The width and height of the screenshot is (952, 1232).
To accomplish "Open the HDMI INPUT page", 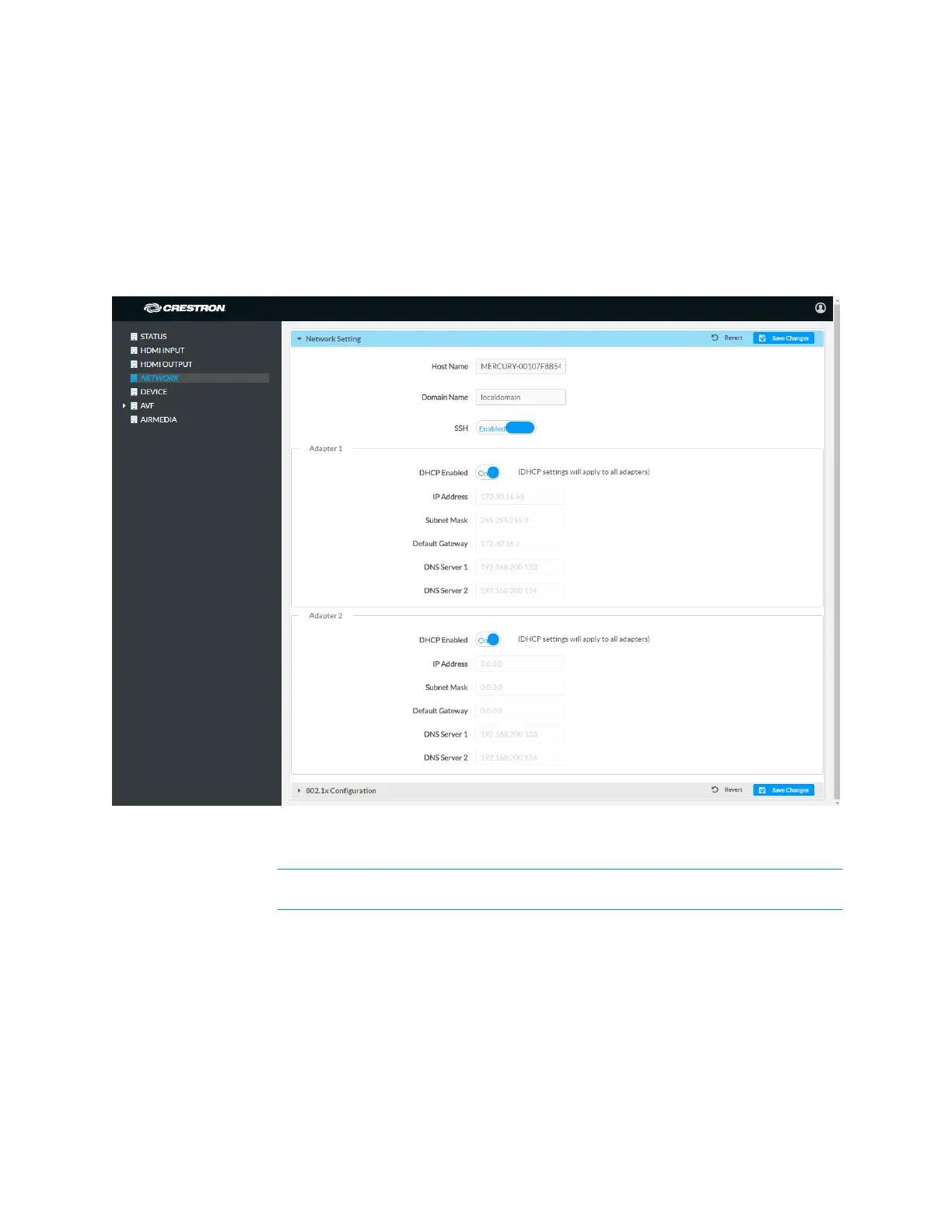I will [x=162, y=351].
